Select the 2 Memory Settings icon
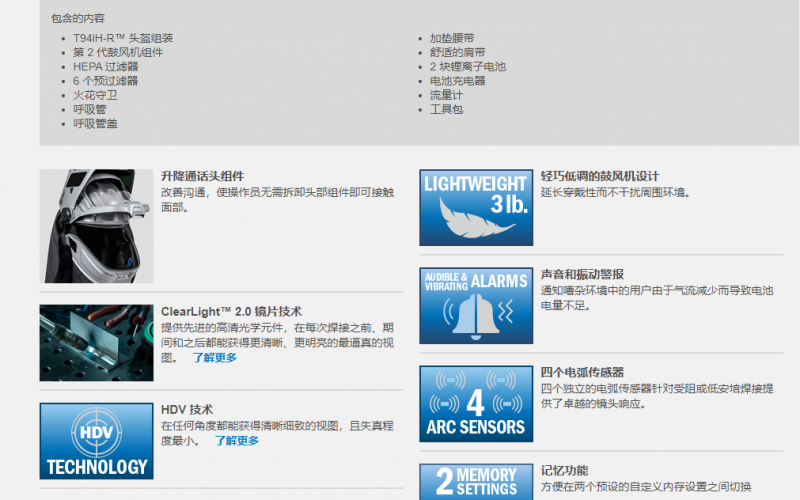The image size is (800, 500). (x=476, y=482)
